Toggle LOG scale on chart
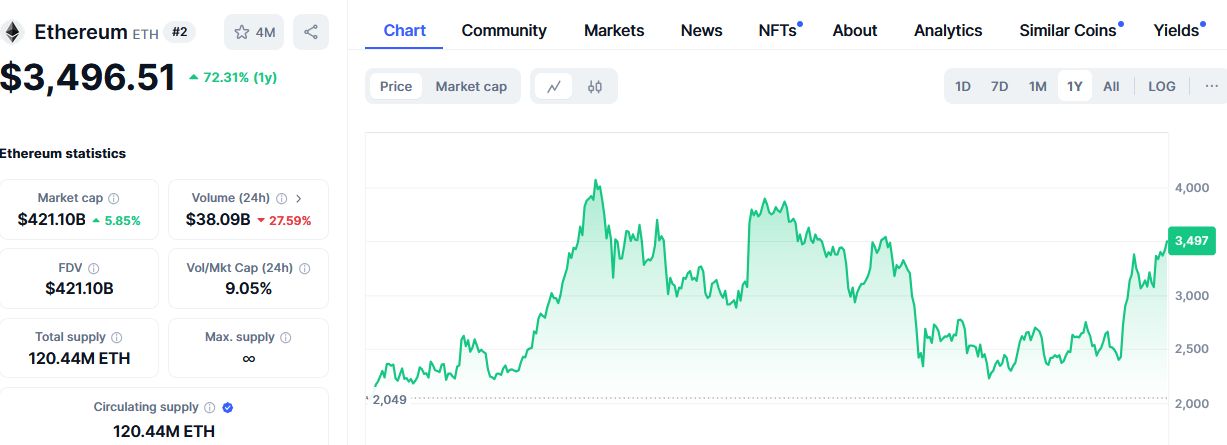 coord(1162,86)
